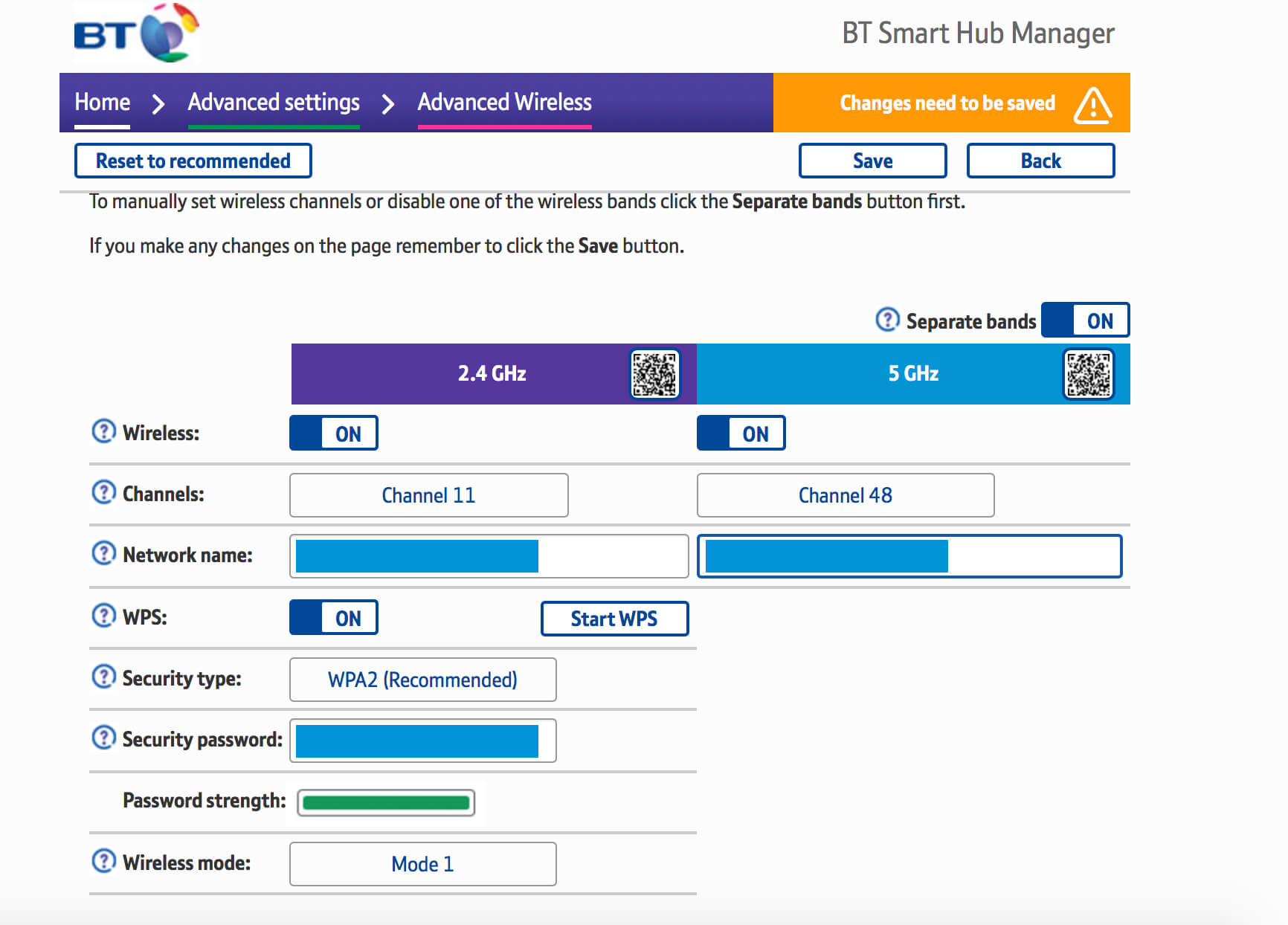The image size is (1288, 925).
Task: Open the Channel 11 dropdown
Action: (x=428, y=495)
